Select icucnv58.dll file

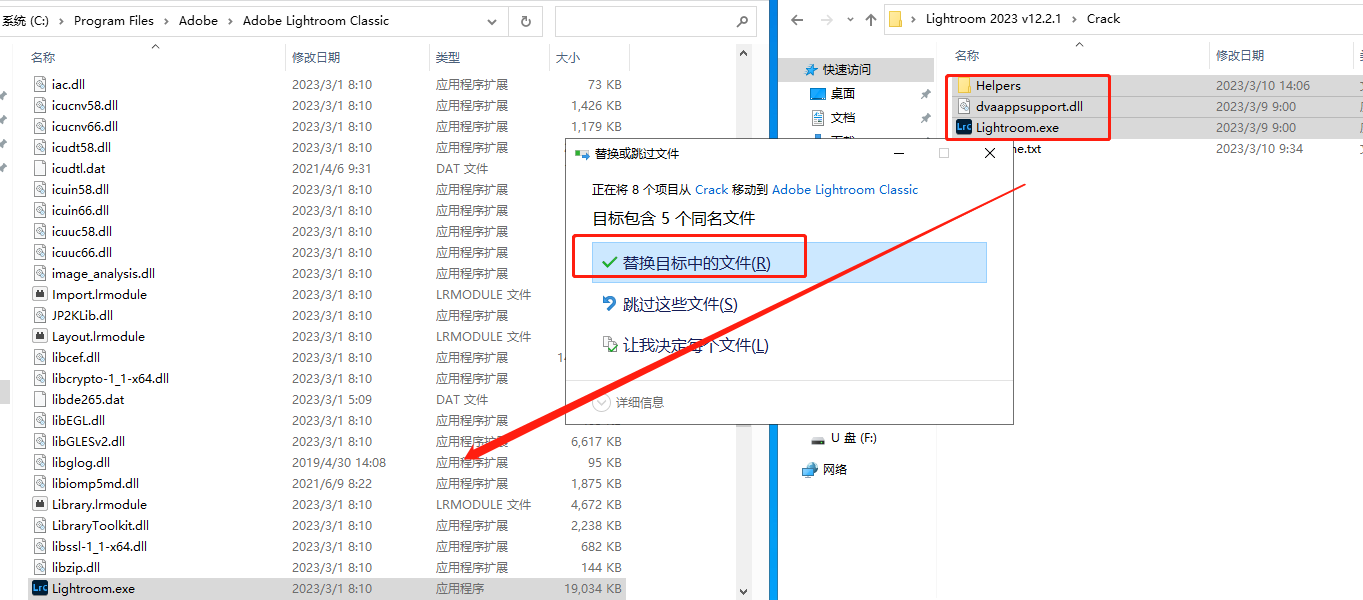(x=85, y=105)
